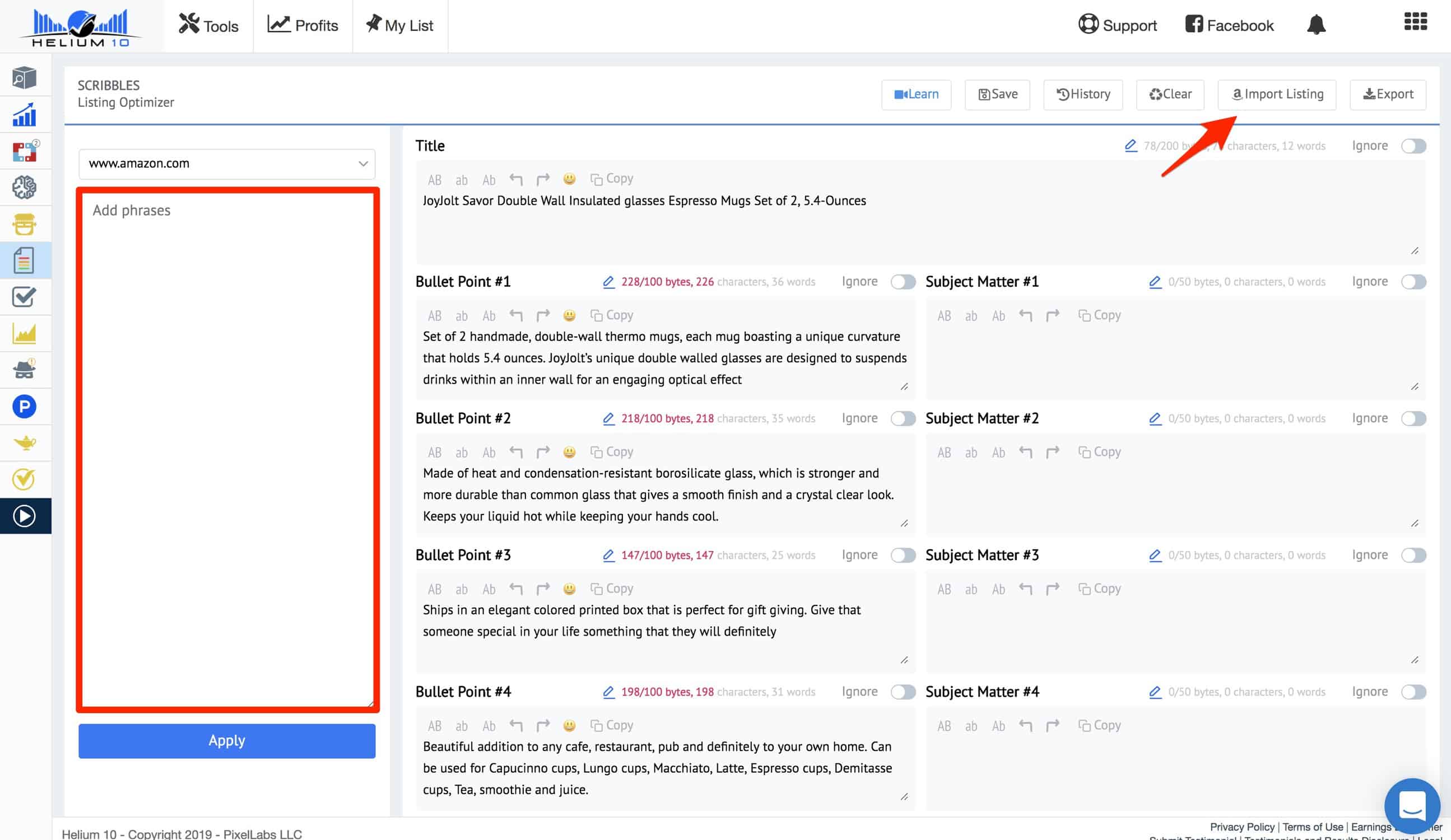Screen dimensions: 1451x840
Task: Click the Export button
Action: (x=1388, y=95)
